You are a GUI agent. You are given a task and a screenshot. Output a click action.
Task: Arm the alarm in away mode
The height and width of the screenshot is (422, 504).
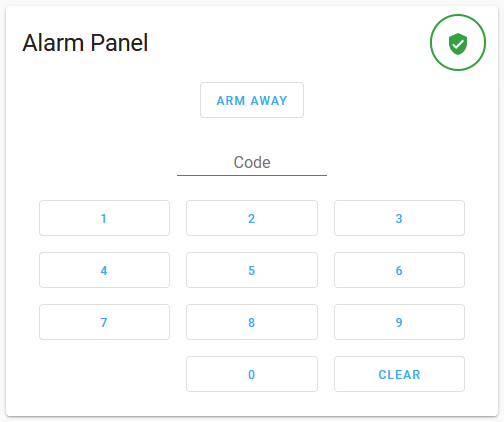point(252,100)
